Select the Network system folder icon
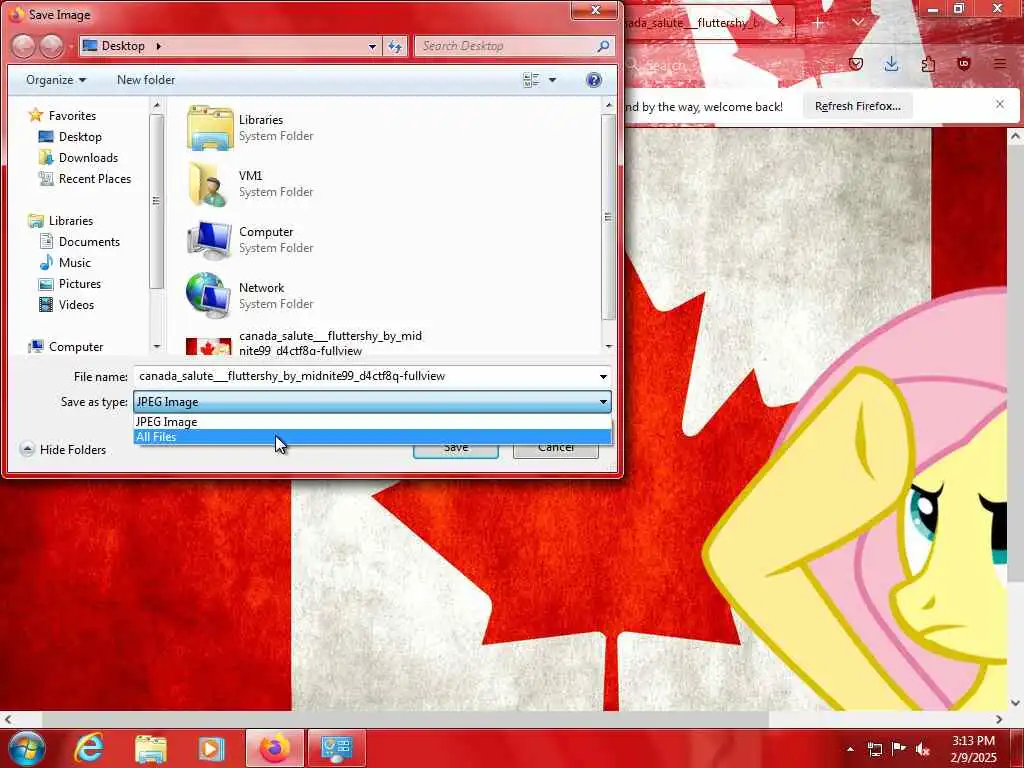 (x=210, y=296)
